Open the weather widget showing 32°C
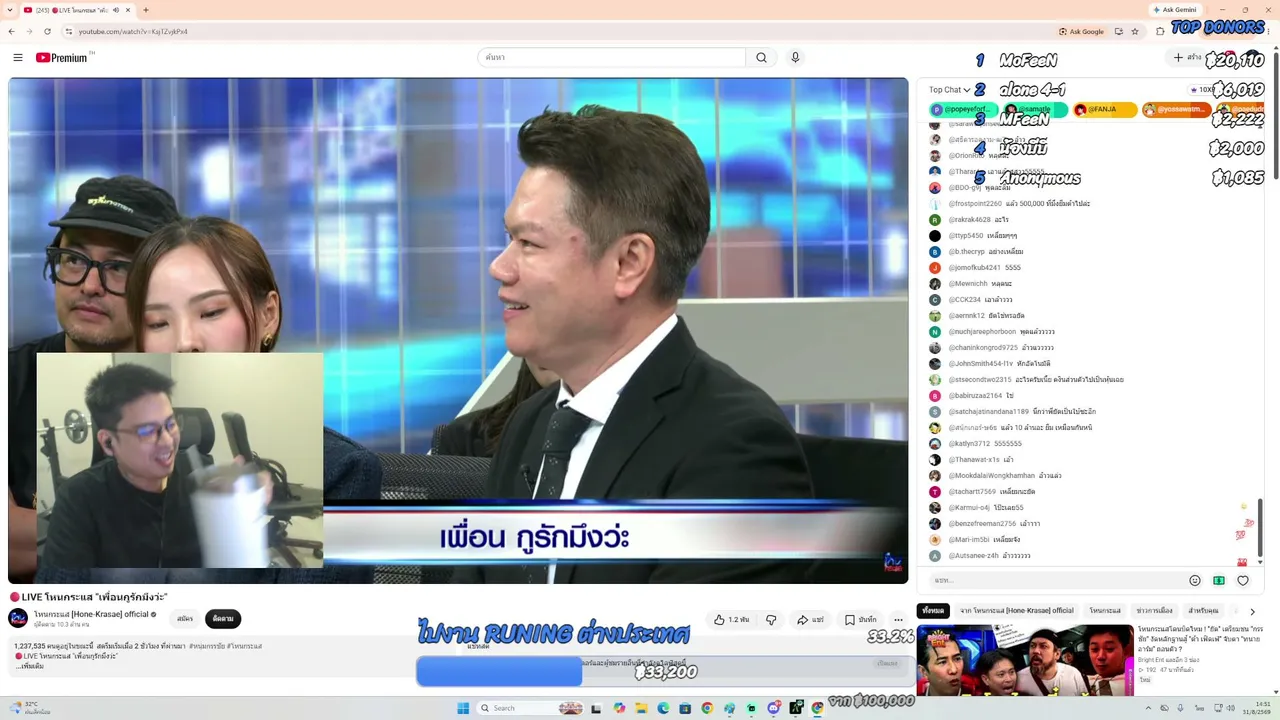 30,708
